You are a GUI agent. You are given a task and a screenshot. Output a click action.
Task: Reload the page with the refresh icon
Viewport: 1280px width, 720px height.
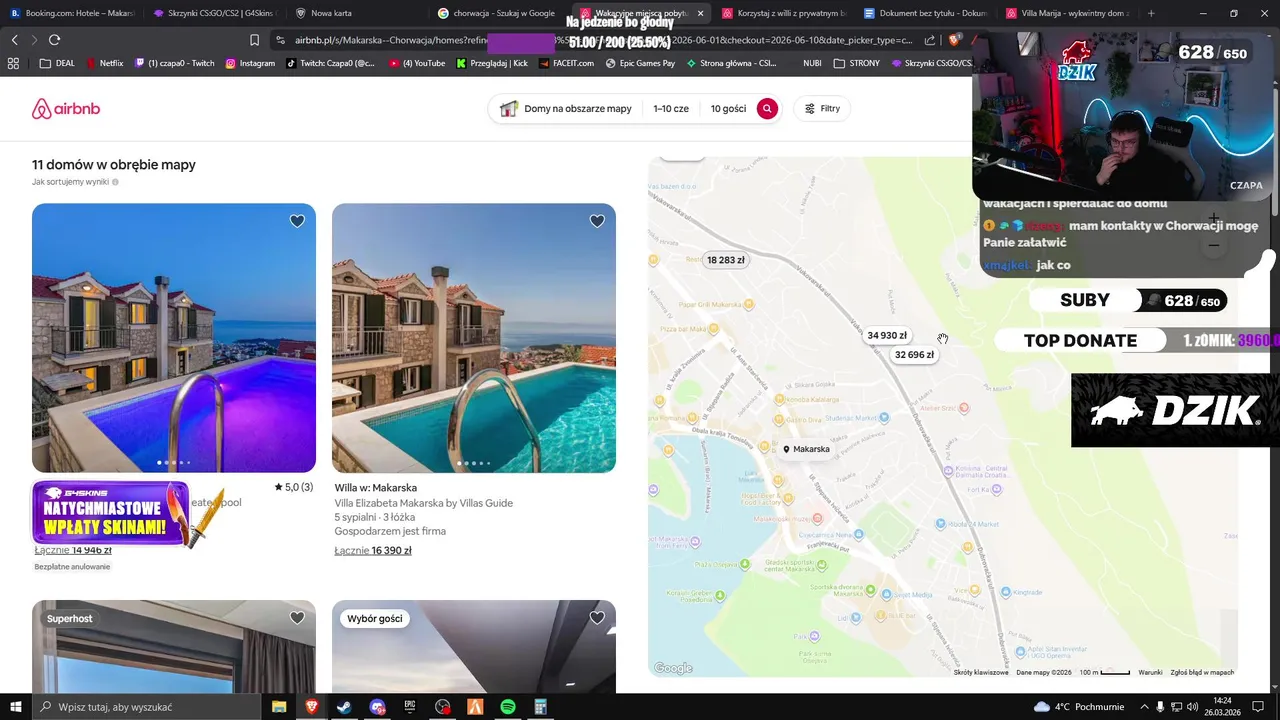(54, 40)
